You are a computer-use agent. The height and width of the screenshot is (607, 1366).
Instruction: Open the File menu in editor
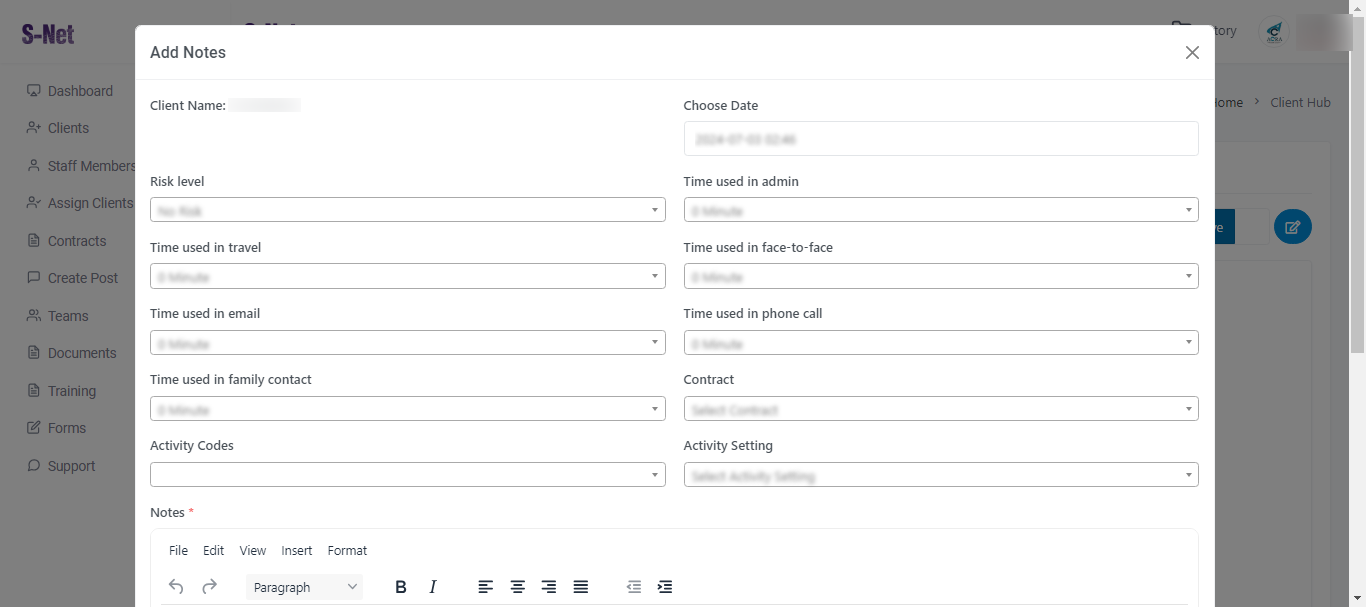178,551
